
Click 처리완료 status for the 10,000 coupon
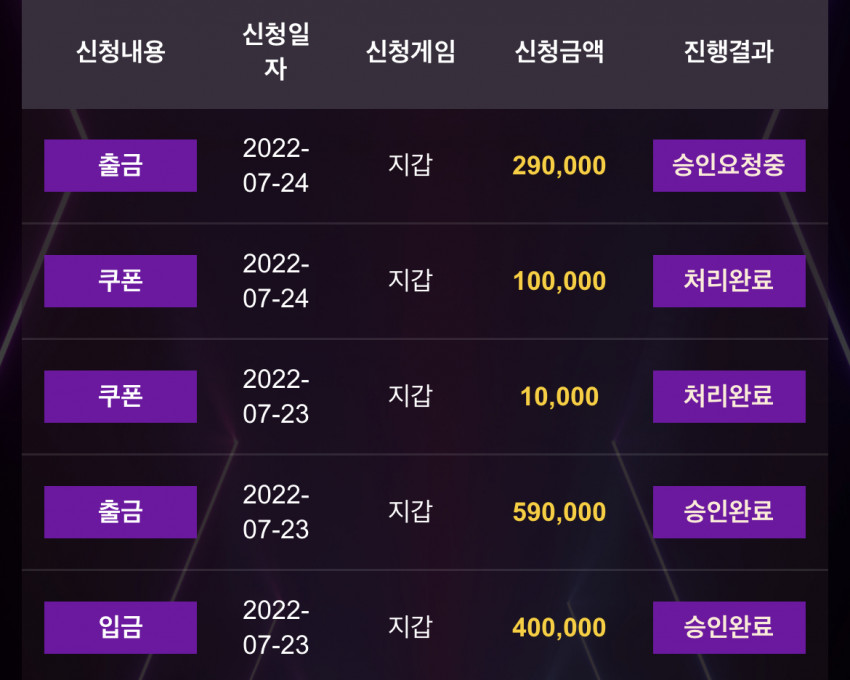coord(729,396)
